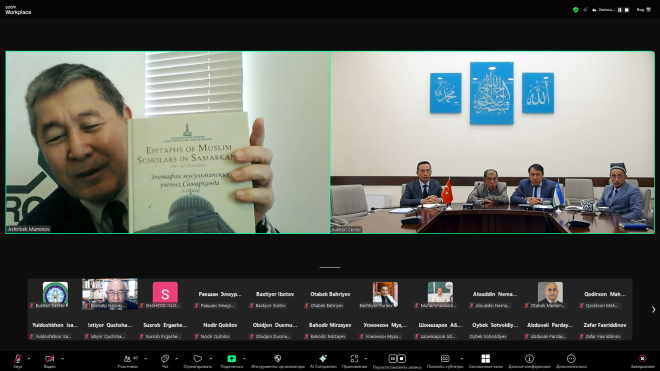Toggle the video camera on or off
This screenshot has width=660, height=371.
pyautogui.click(x=50, y=359)
